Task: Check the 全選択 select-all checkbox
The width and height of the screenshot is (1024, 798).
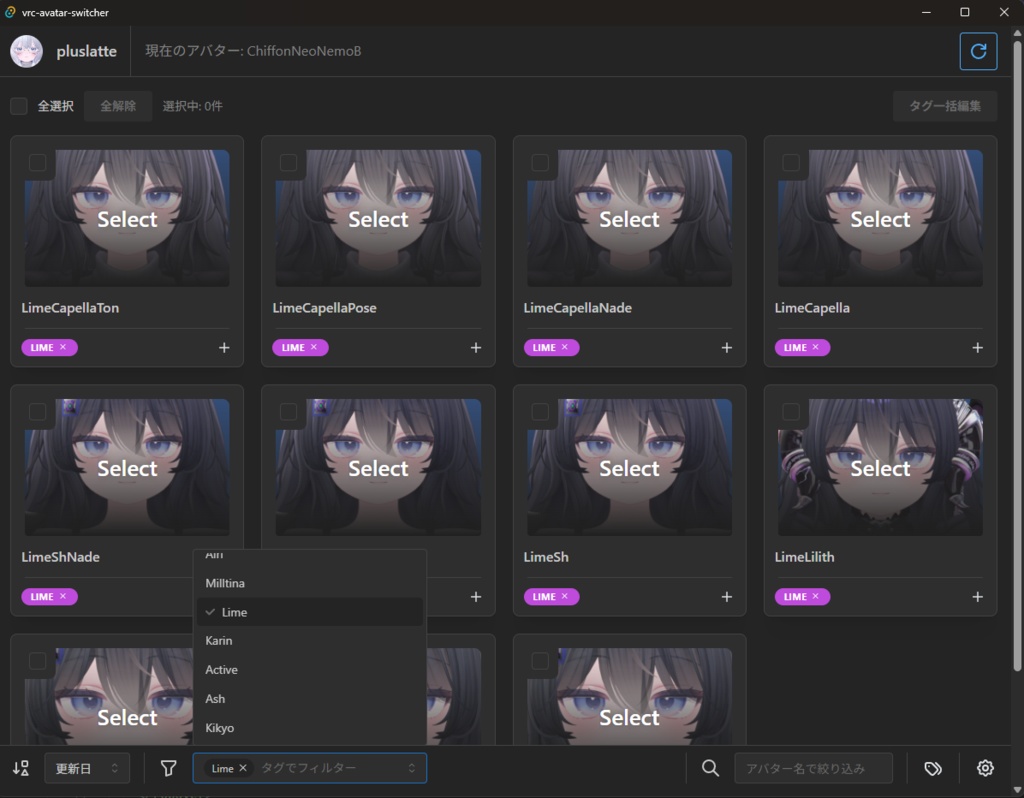Action: [18, 105]
